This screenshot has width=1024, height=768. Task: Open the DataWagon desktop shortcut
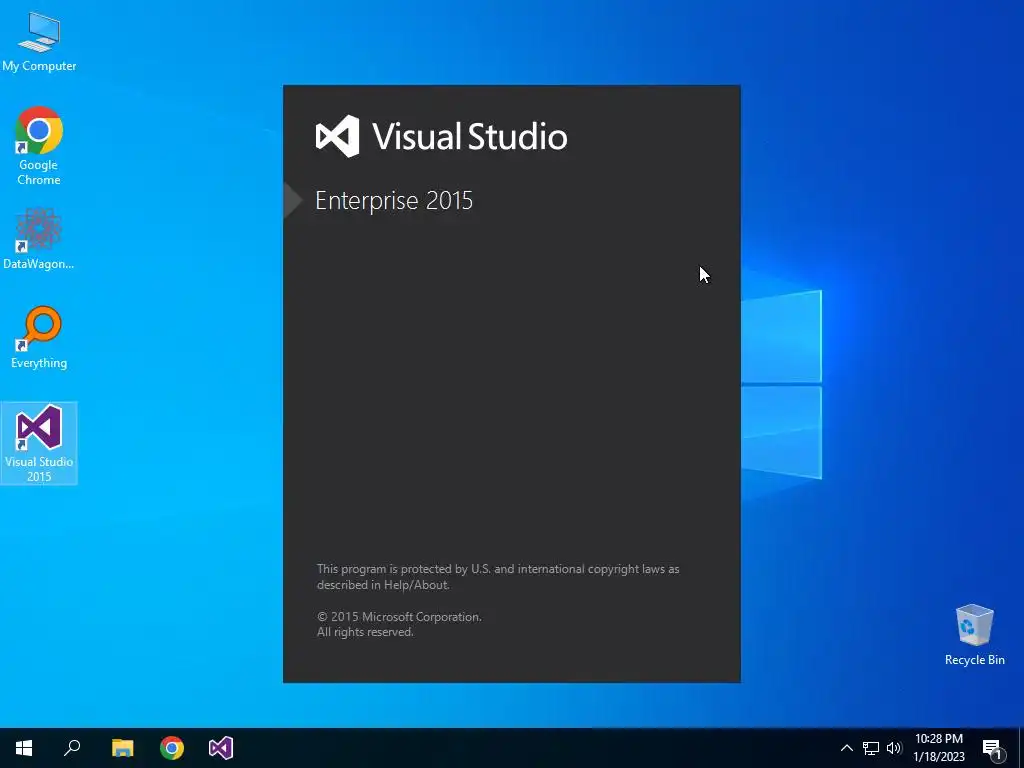39,239
